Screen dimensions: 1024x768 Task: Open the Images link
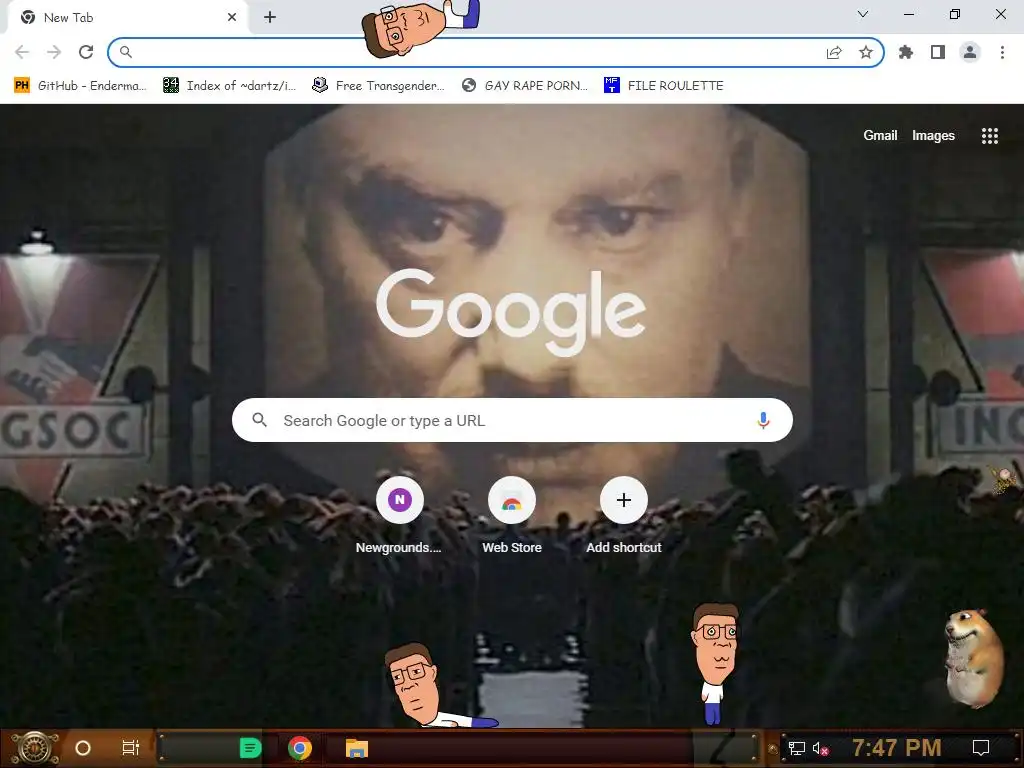933,136
